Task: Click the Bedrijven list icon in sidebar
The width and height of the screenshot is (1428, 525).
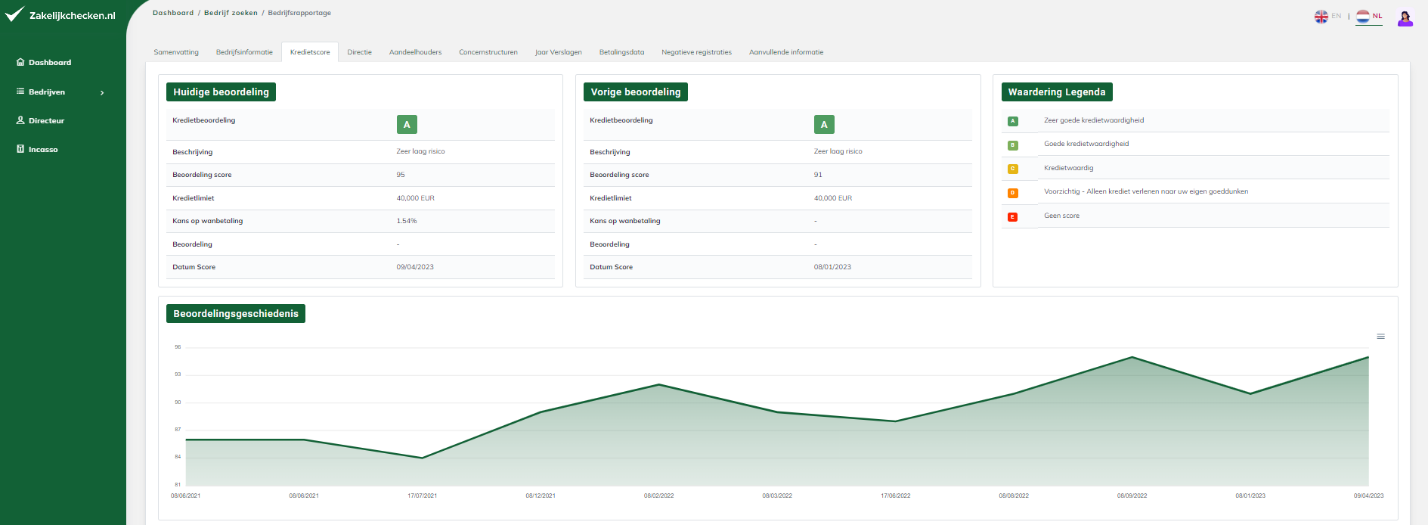Action: tap(20, 92)
